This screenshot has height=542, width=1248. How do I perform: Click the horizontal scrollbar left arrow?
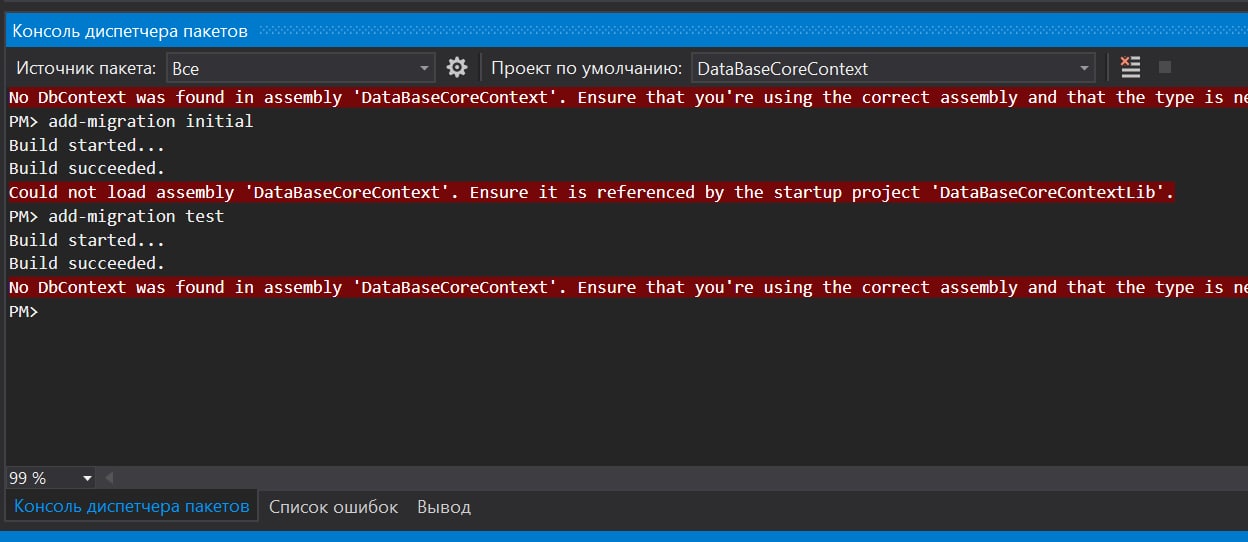tap(109, 478)
